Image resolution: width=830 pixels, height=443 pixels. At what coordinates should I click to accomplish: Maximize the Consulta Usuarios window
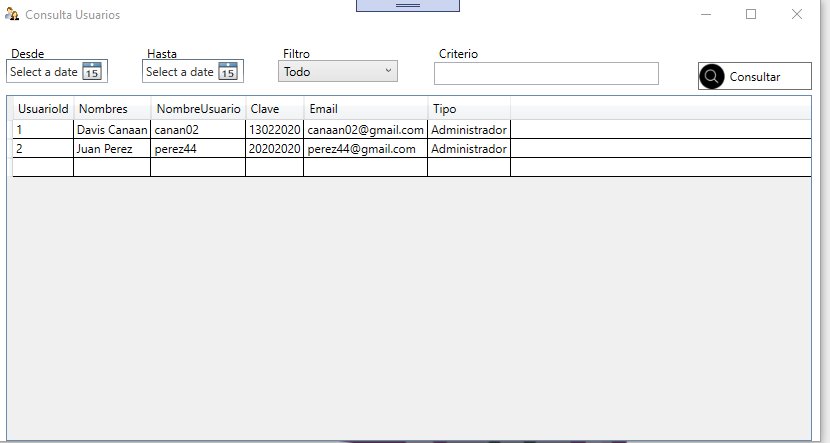click(x=751, y=14)
